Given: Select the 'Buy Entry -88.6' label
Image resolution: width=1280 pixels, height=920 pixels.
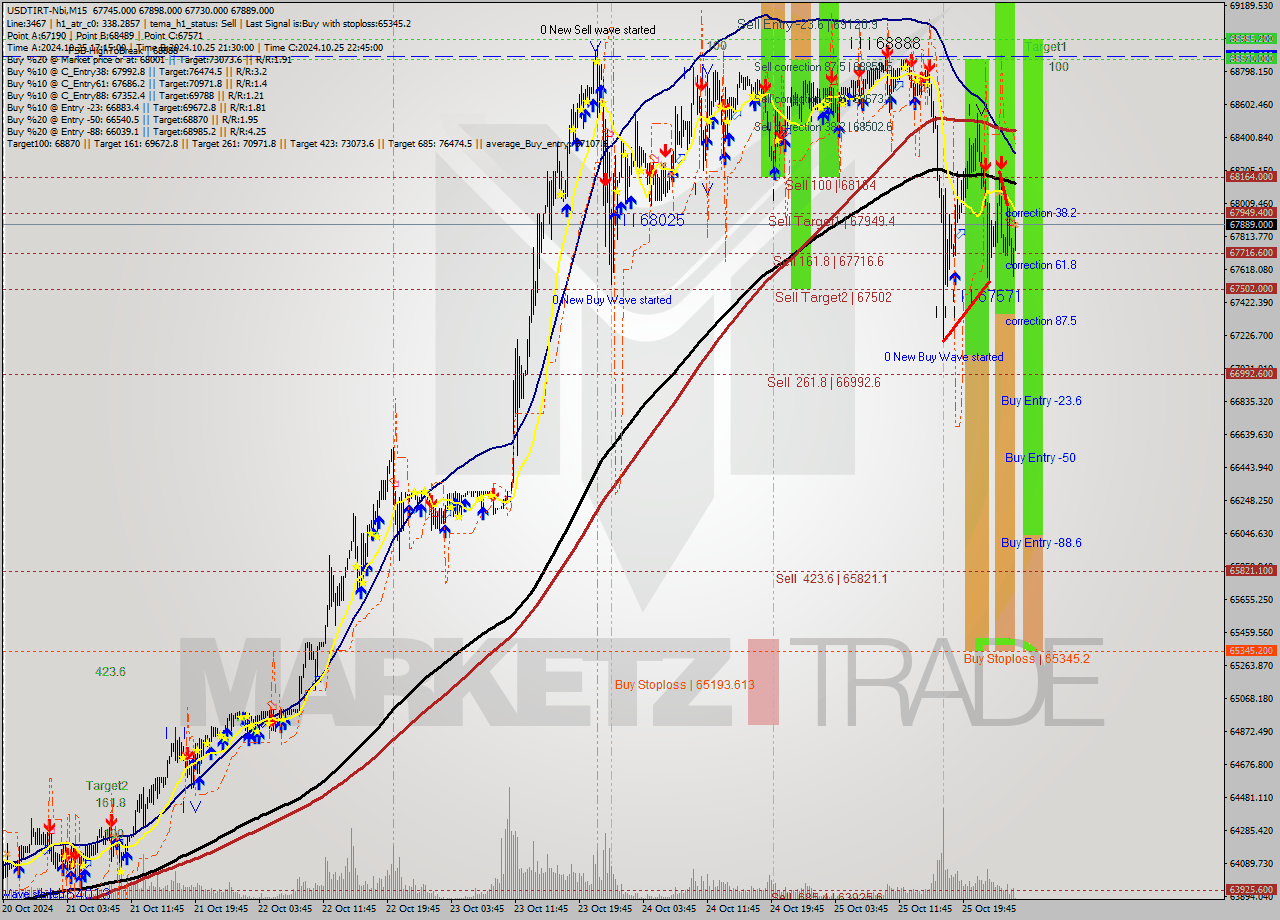Looking at the screenshot, I should coord(1041,542).
